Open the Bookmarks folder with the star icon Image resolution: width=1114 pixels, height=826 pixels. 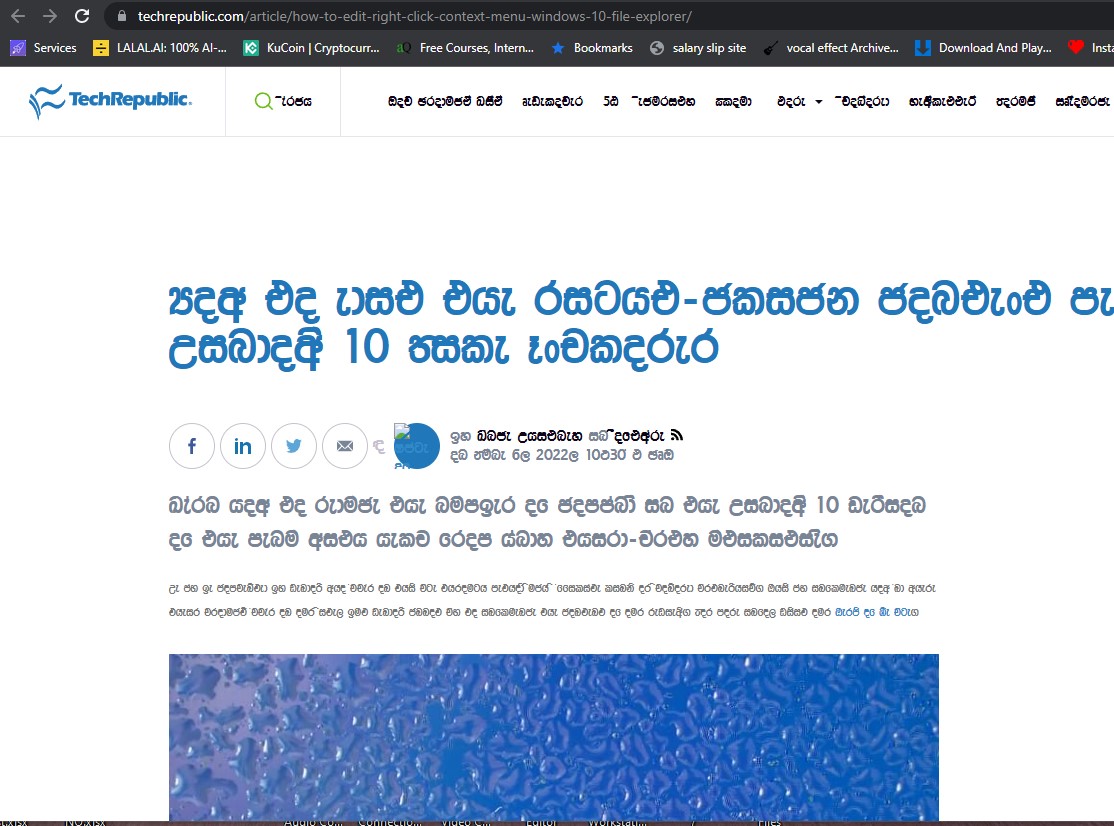click(592, 48)
